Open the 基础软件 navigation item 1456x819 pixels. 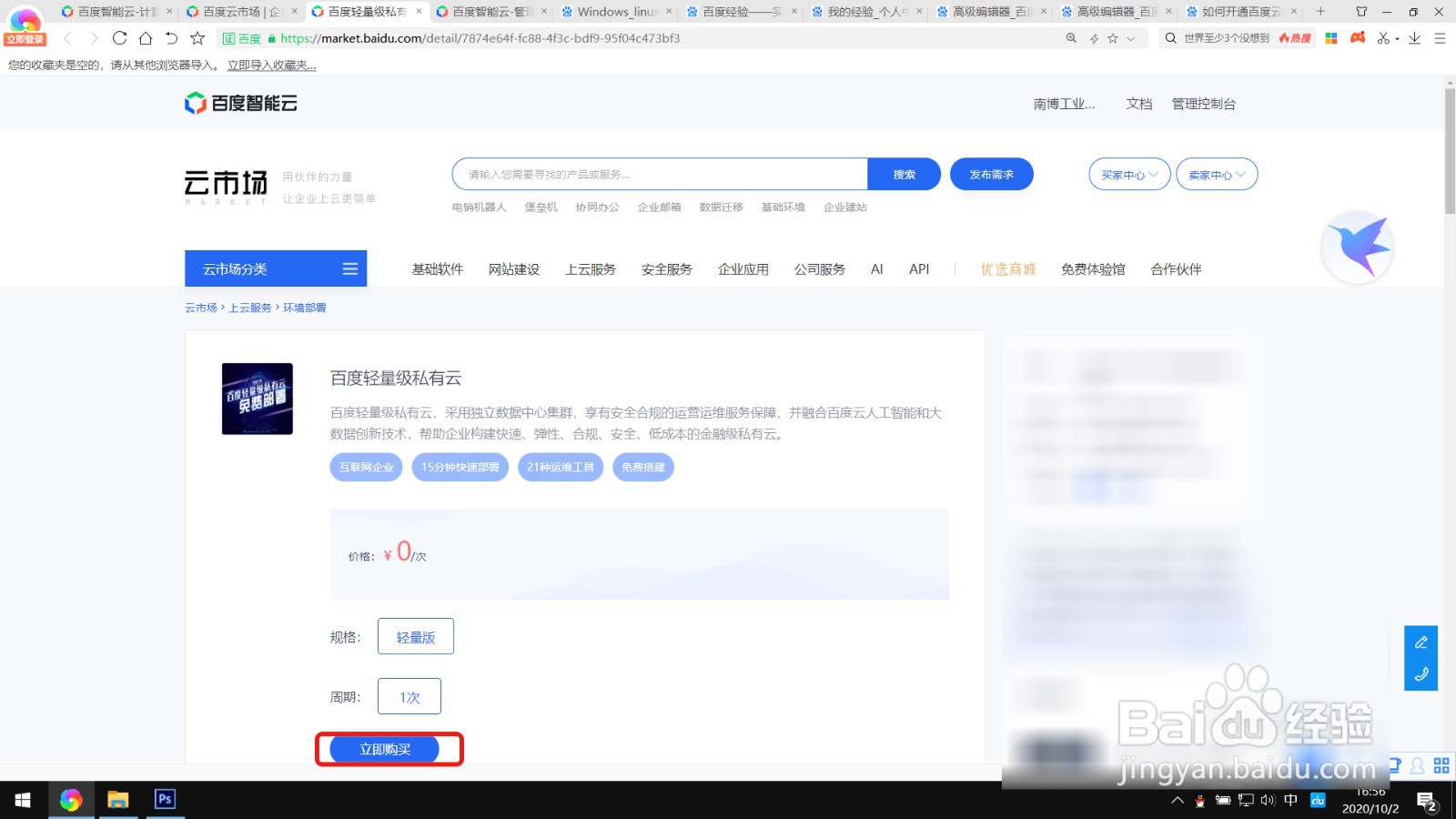(x=438, y=269)
